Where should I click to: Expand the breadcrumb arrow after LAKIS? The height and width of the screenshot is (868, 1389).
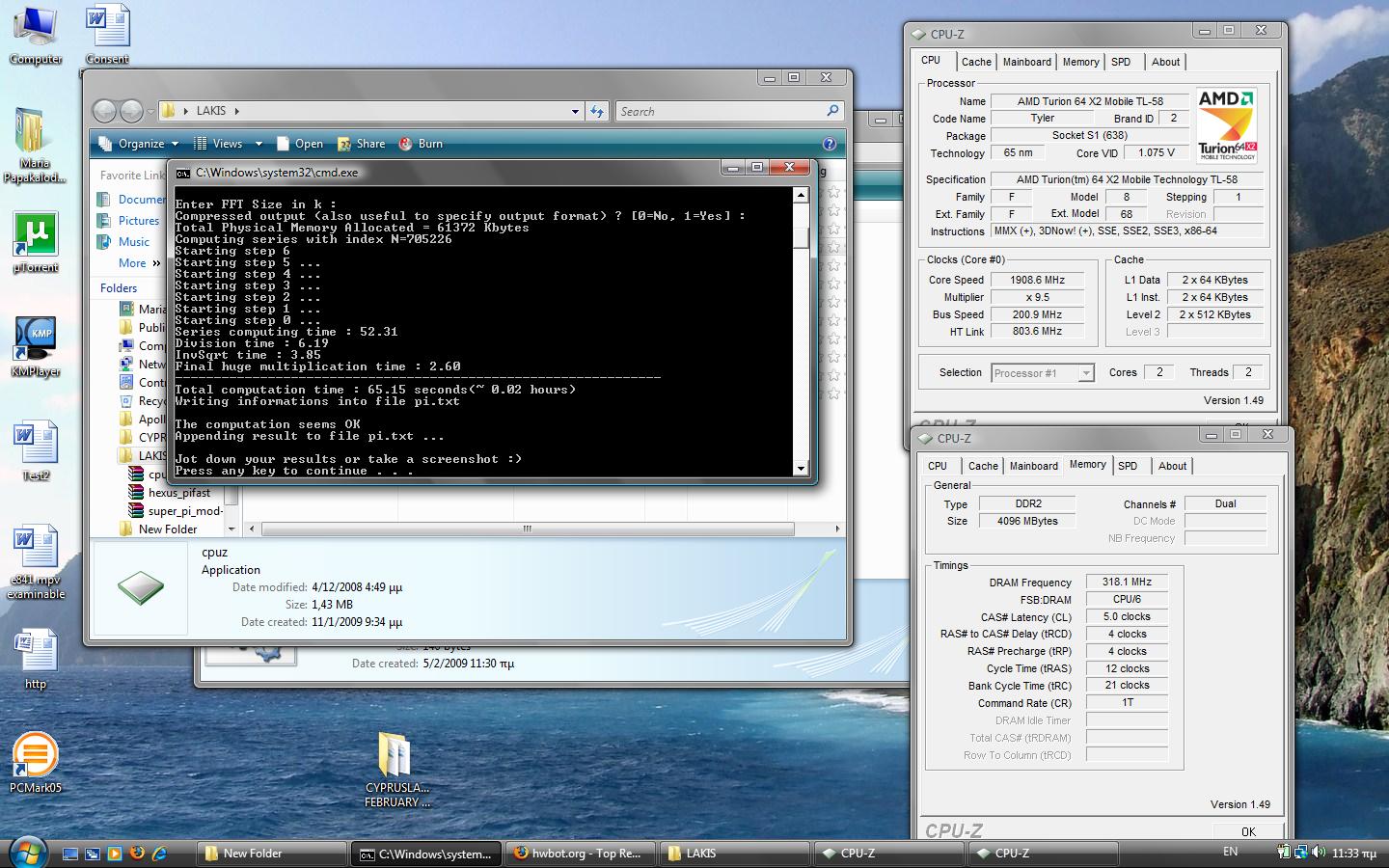[x=237, y=111]
